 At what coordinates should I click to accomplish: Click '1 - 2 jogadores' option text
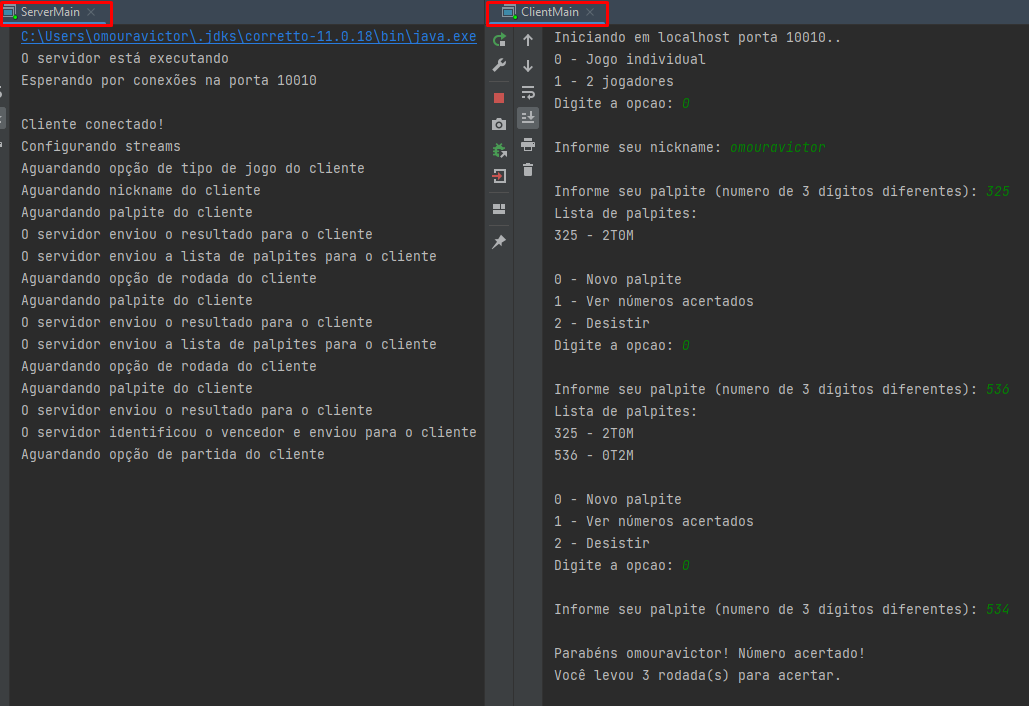pos(614,81)
